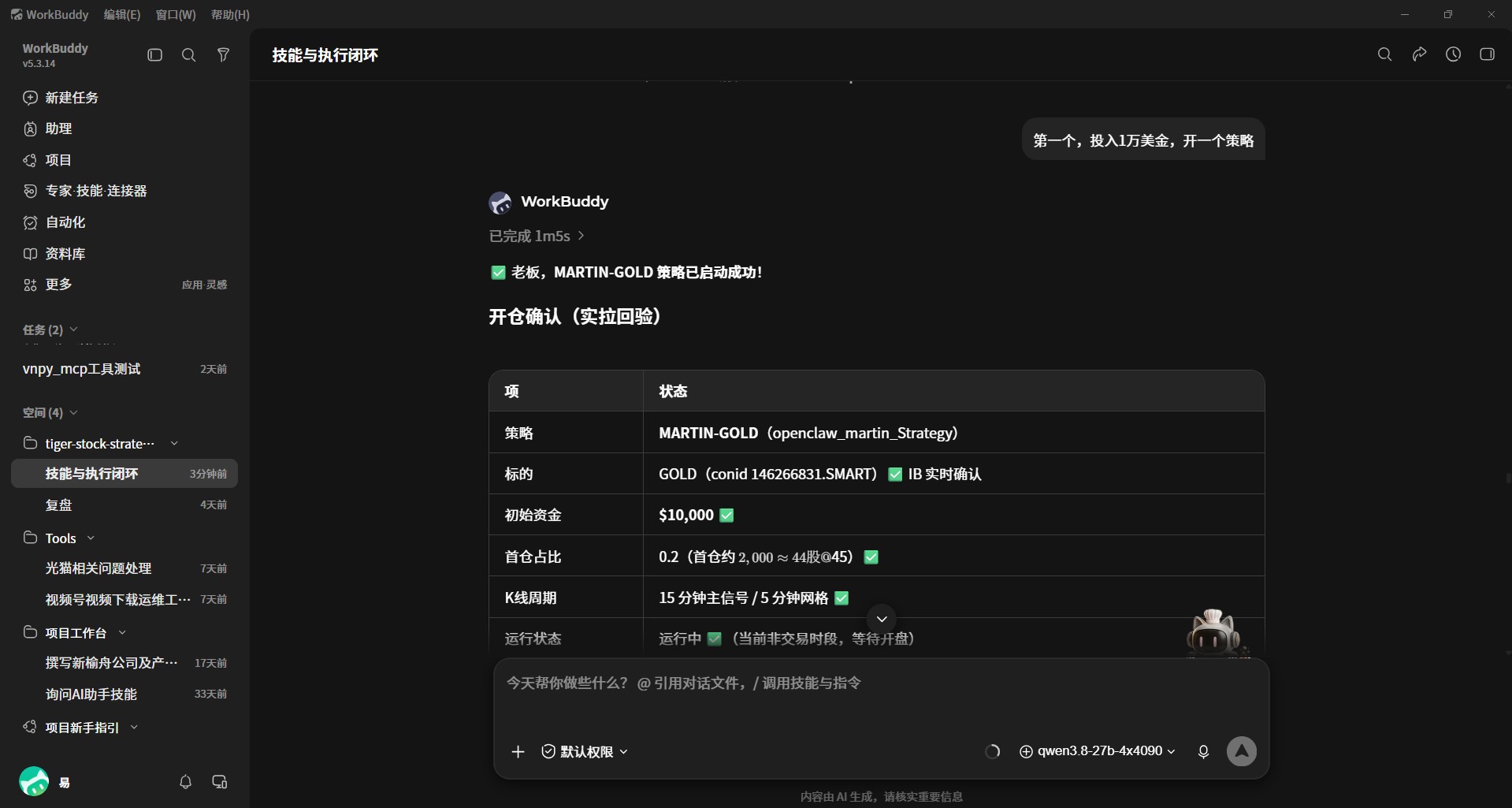Click the v5.3.14 version label
Viewport: 1512px width, 808px height.
(39, 64)
